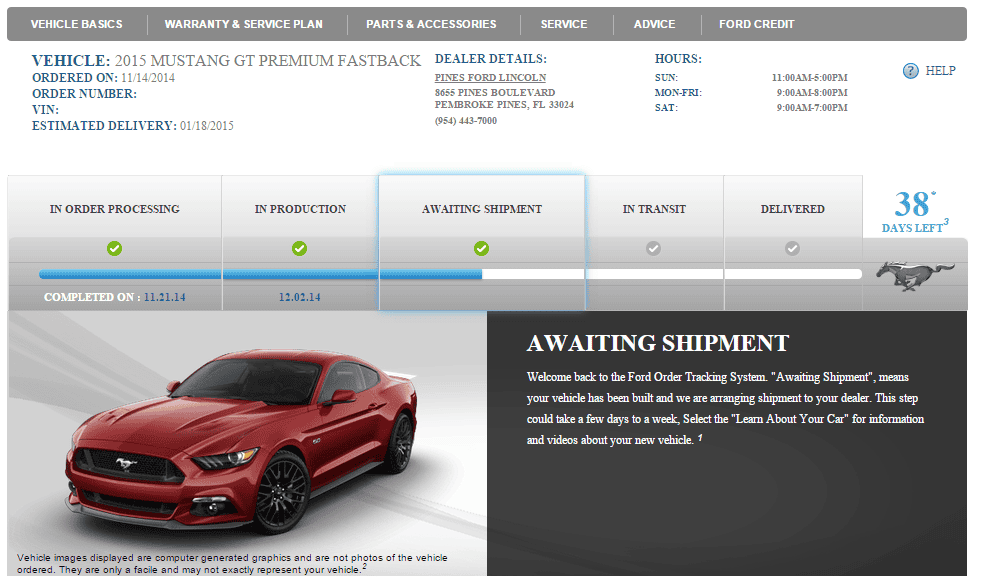
Task: Go to the Service menu item
Action: click(564, 24)
